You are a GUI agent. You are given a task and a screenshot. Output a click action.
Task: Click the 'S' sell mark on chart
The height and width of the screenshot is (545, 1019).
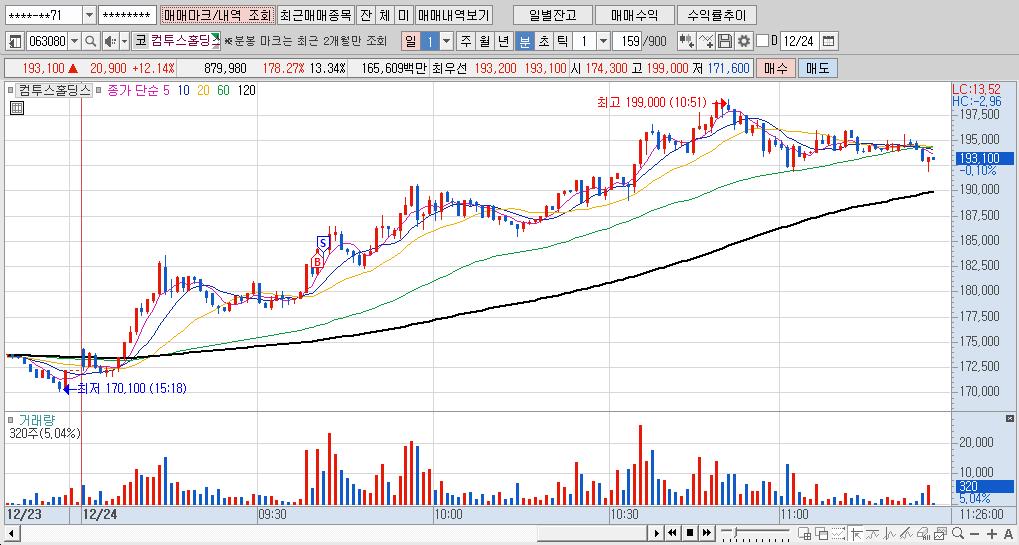(x=322, y=244)
